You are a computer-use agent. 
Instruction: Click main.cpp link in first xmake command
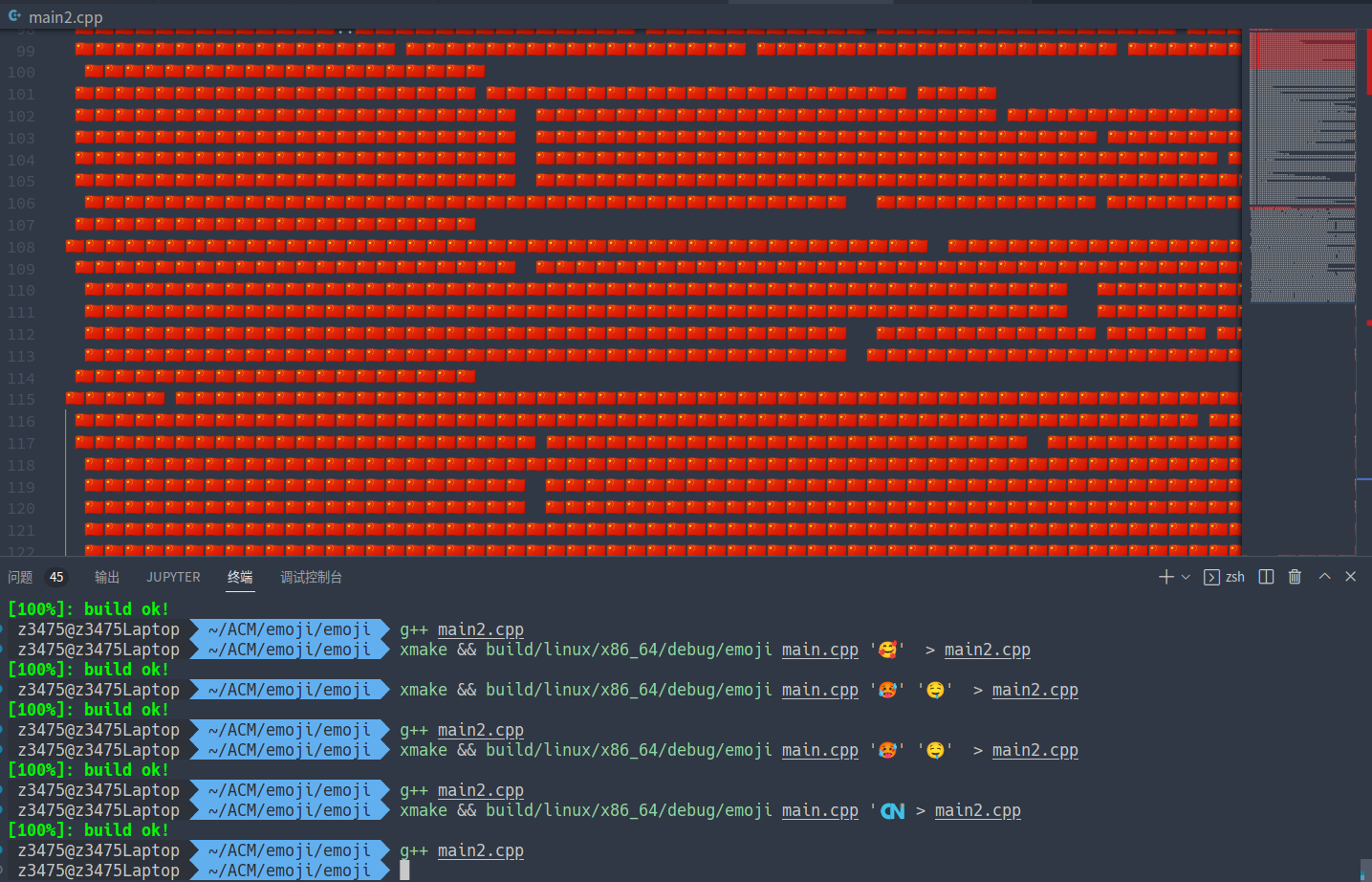pyautogui.click(x=819, y=650)
